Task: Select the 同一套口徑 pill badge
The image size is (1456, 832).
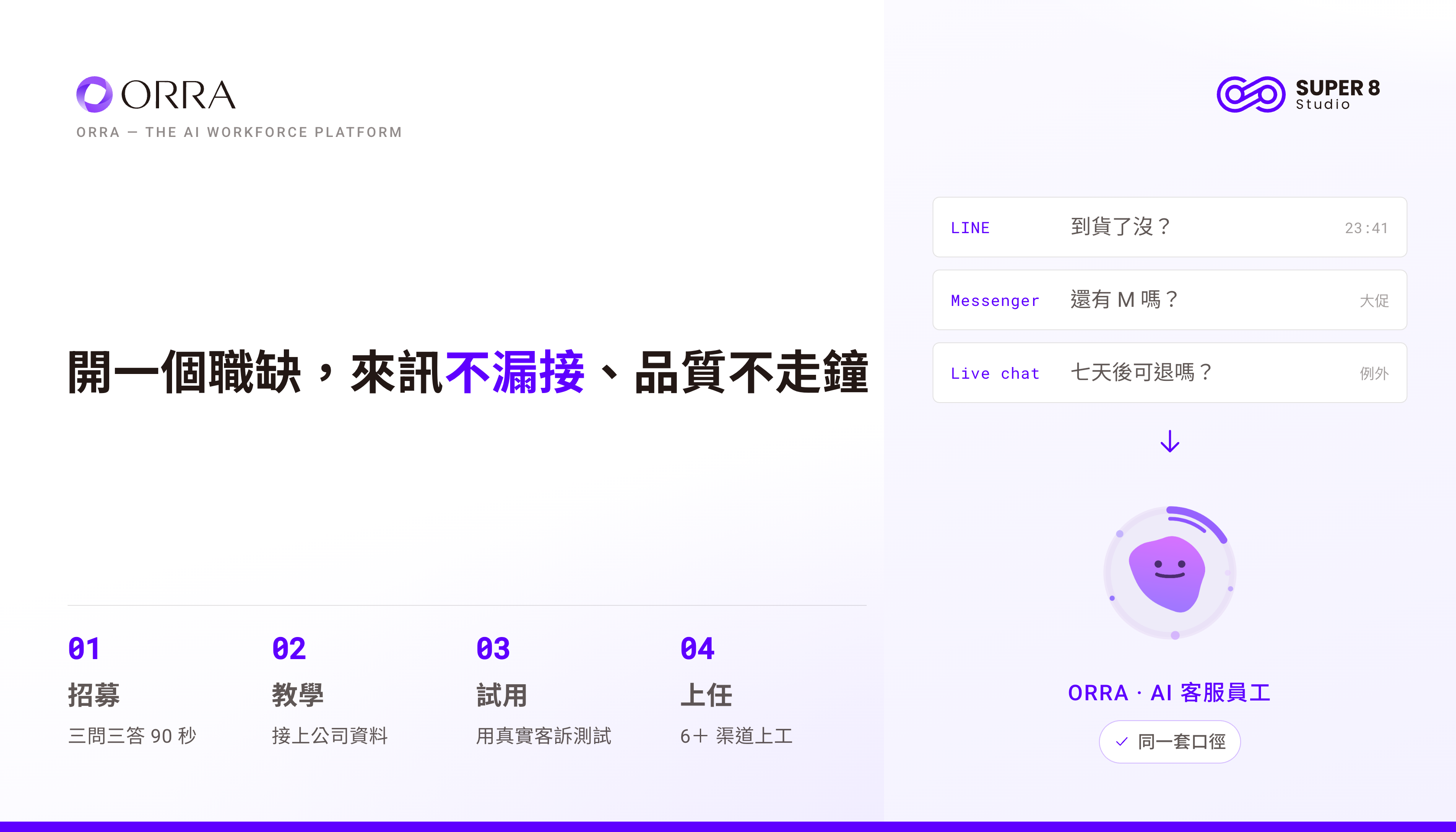Action: coord(1170,741)
